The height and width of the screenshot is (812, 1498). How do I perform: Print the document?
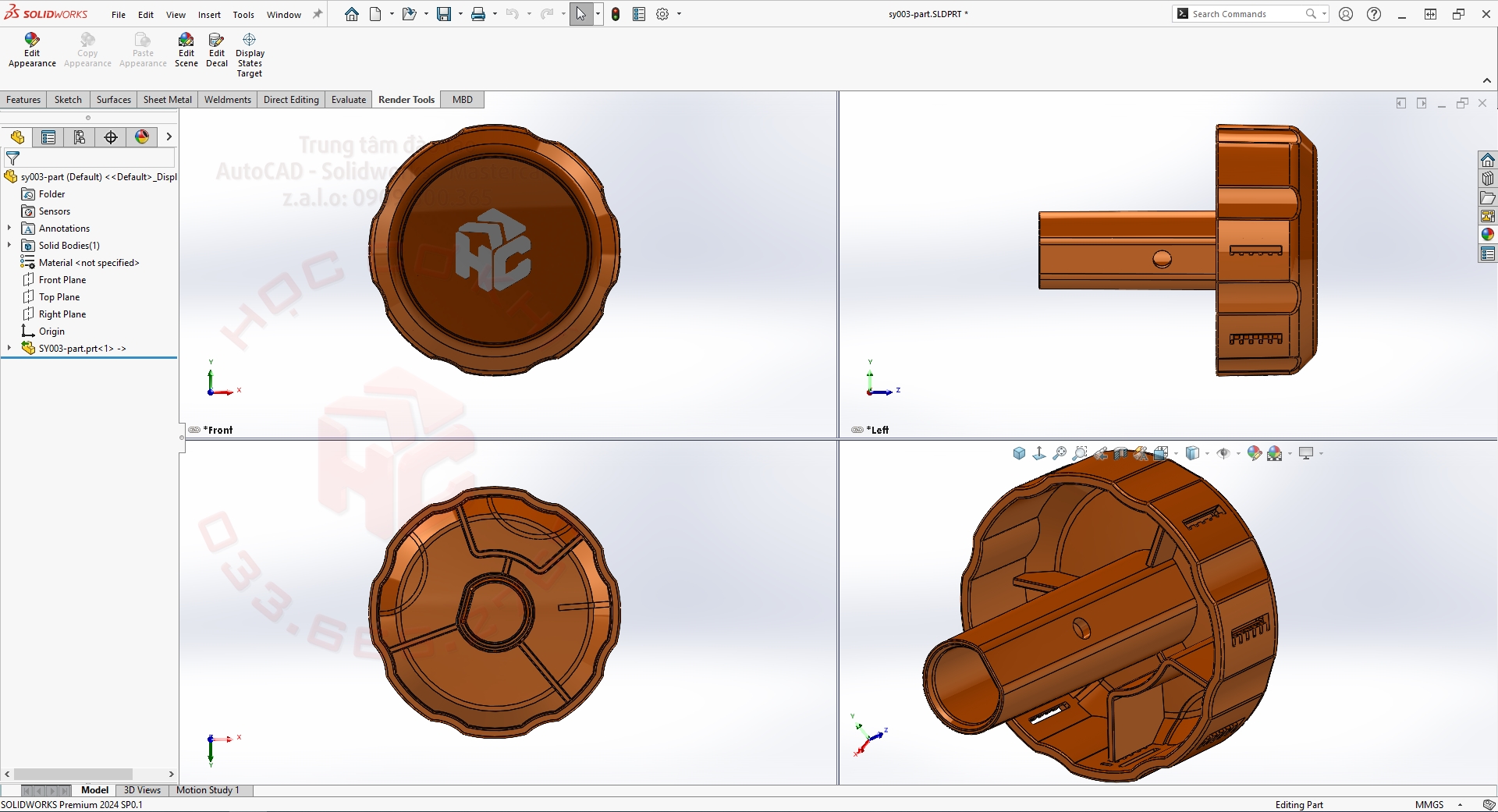click(478, 14)
